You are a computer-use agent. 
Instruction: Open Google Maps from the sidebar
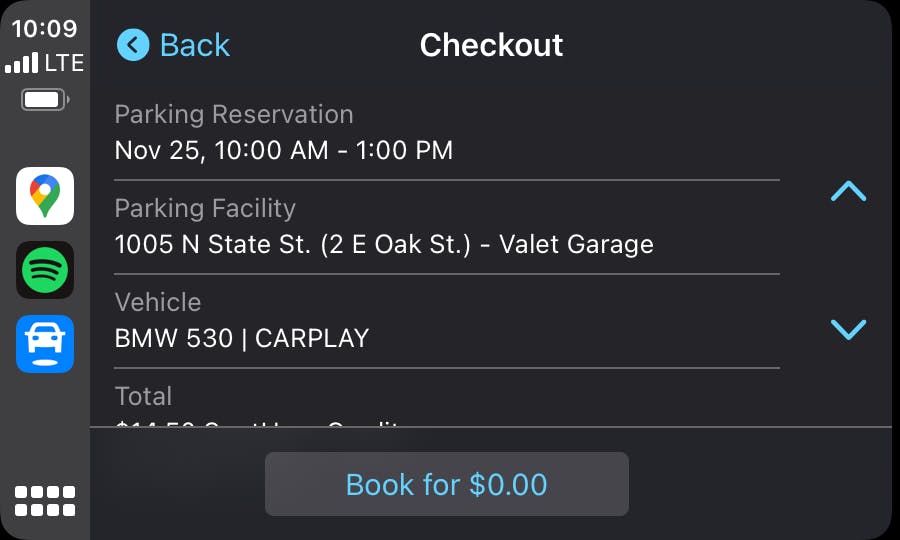click(x=45, y=196)
